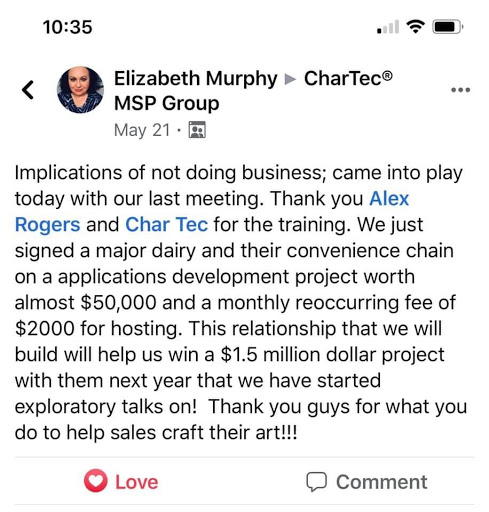489x512 pixels.
Task: Tap the Comment button label
Action: (x=382, y=482)
